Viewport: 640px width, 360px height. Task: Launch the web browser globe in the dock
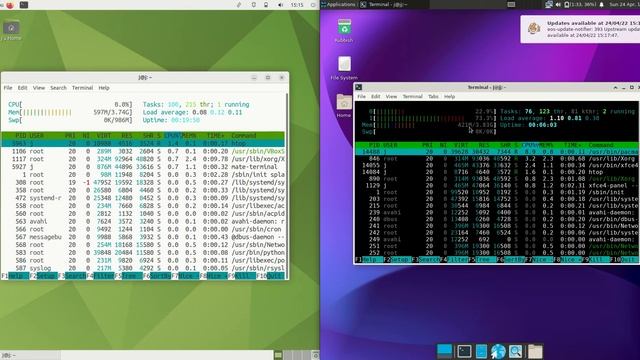tap(498, 351)
